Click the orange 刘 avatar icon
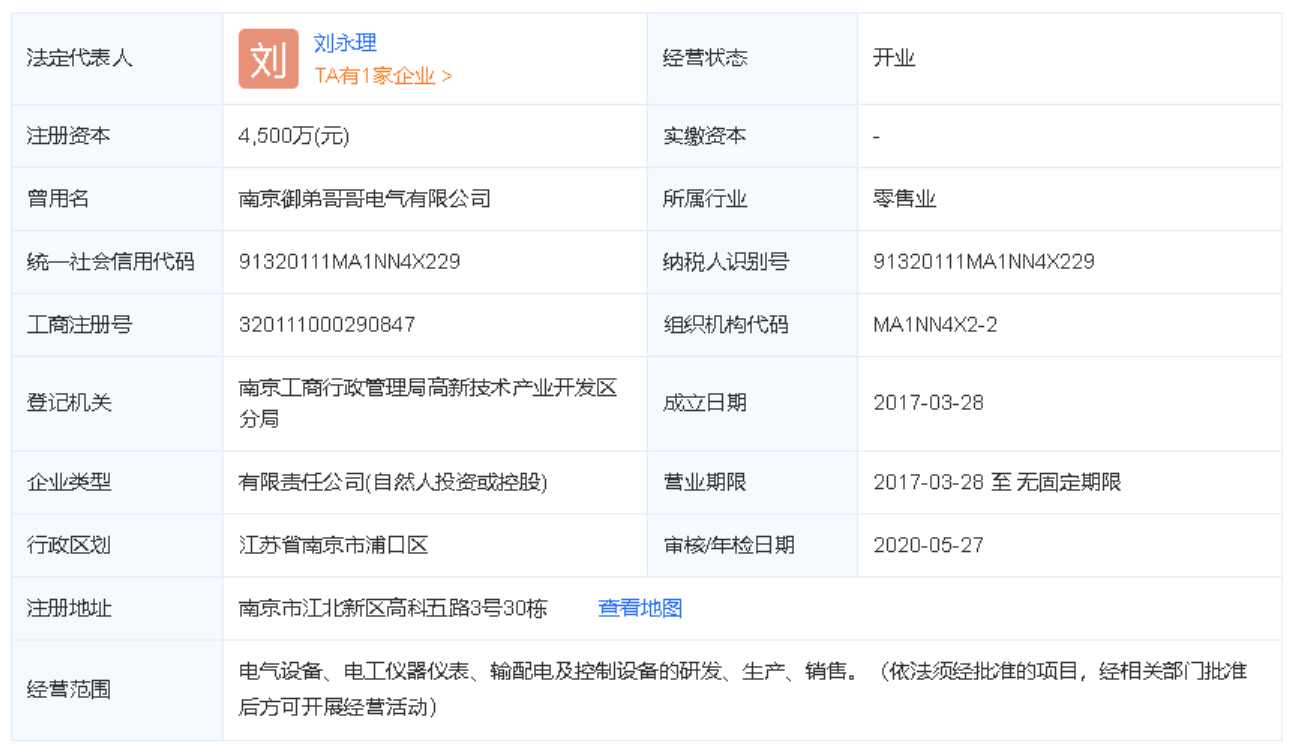The height and width of the screenshot is (754, 1298). 268,59
